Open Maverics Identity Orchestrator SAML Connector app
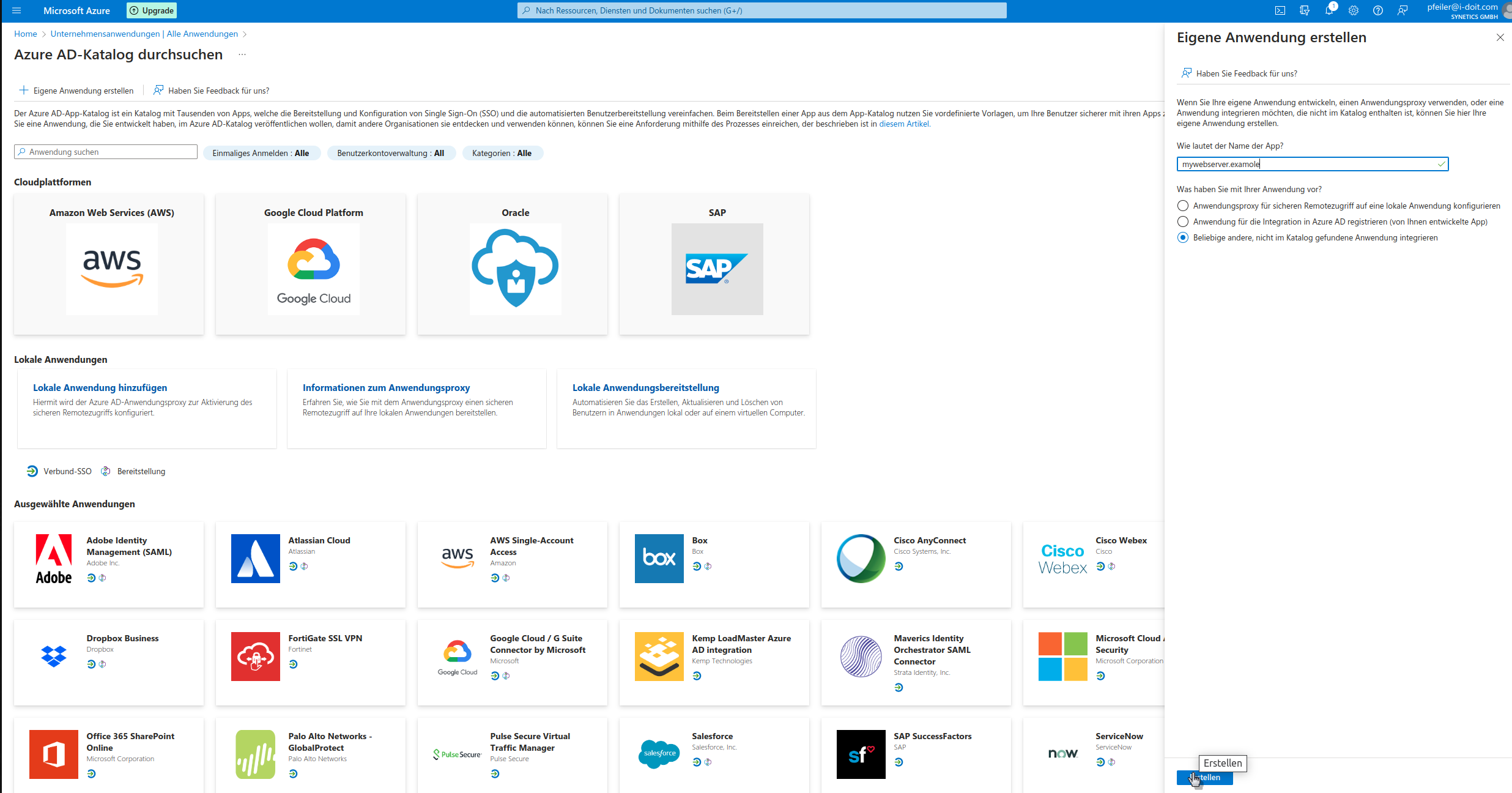Viewport: 1512px width, 793px height. pyautogui.click(x=916, y=663)
